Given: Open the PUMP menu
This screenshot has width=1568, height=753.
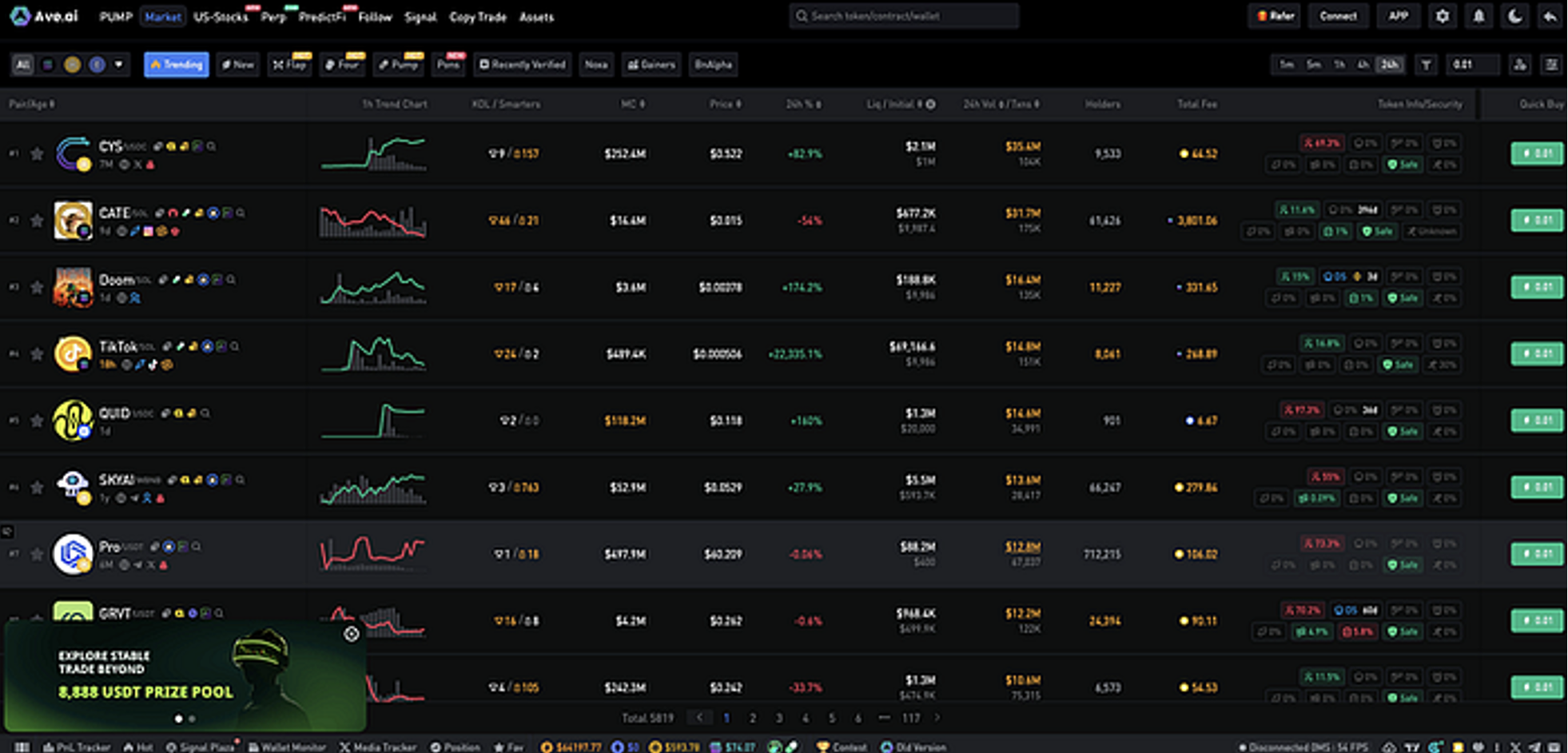Looking at the screenshot, I should pyautogui.click(x=116, y=17).
